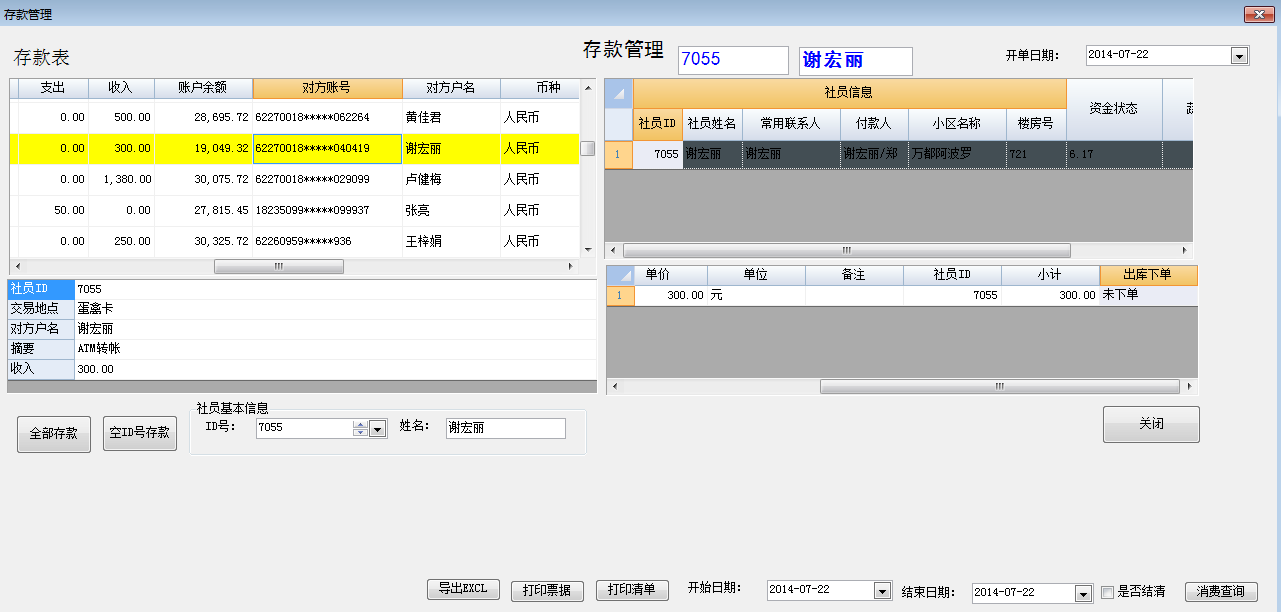Screen dimensions: 1281x612
Task: Click the 小区名称 column header
Action: click(957, 123)
